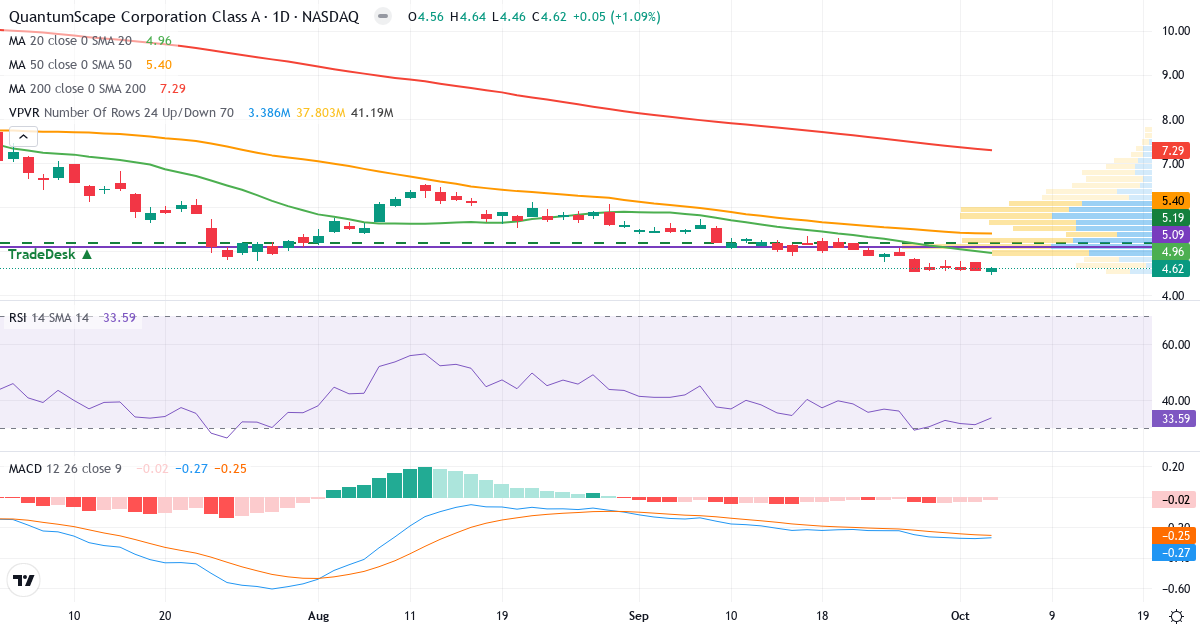Screen dimensions: 1200x630
Task: Click the Aug label on time axis
Action: (318, 616)
